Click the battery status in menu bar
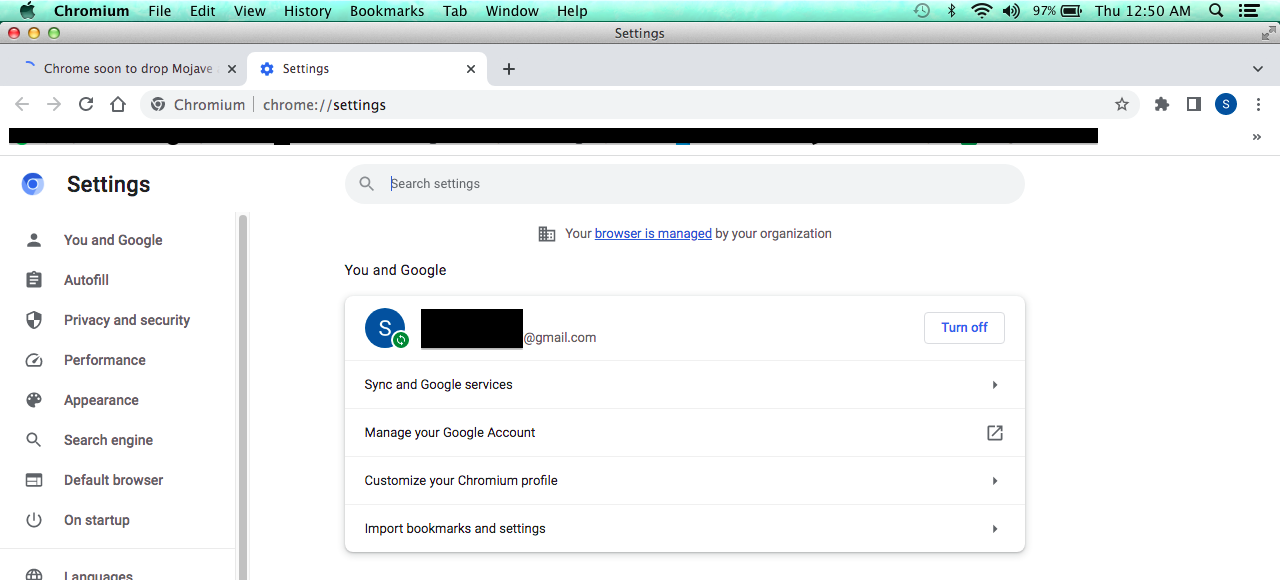This screenshot has height=580, width=1280. pyautogui.click(x=1059, y=11)
